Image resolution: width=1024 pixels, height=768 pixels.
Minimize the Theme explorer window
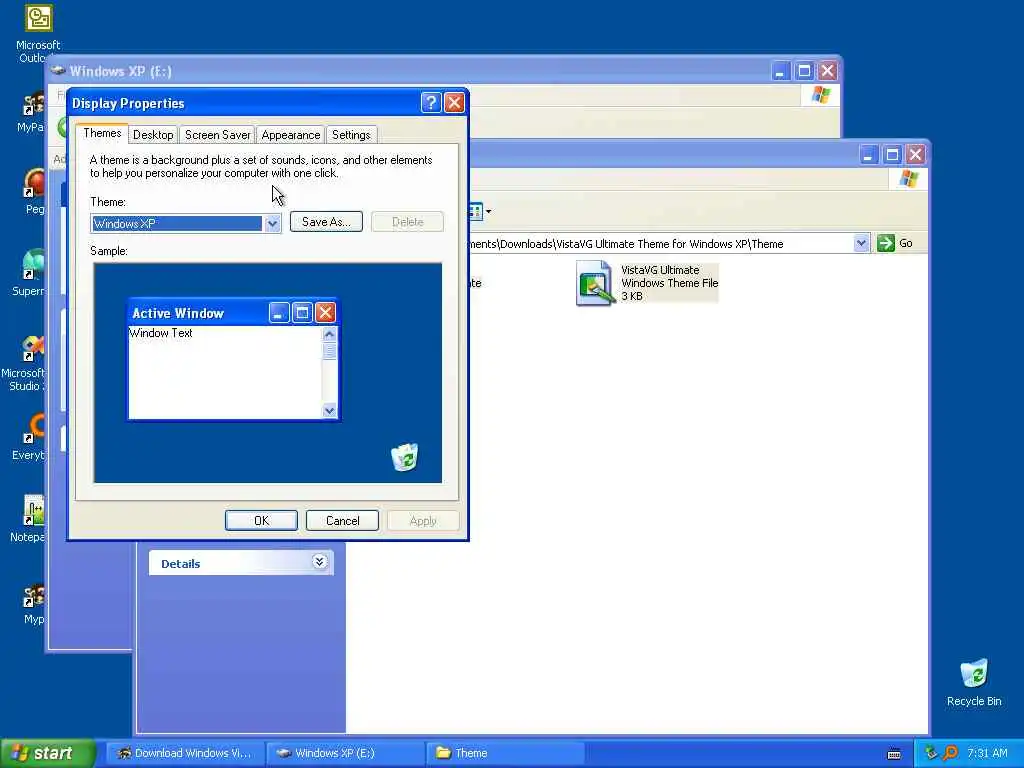868,155
